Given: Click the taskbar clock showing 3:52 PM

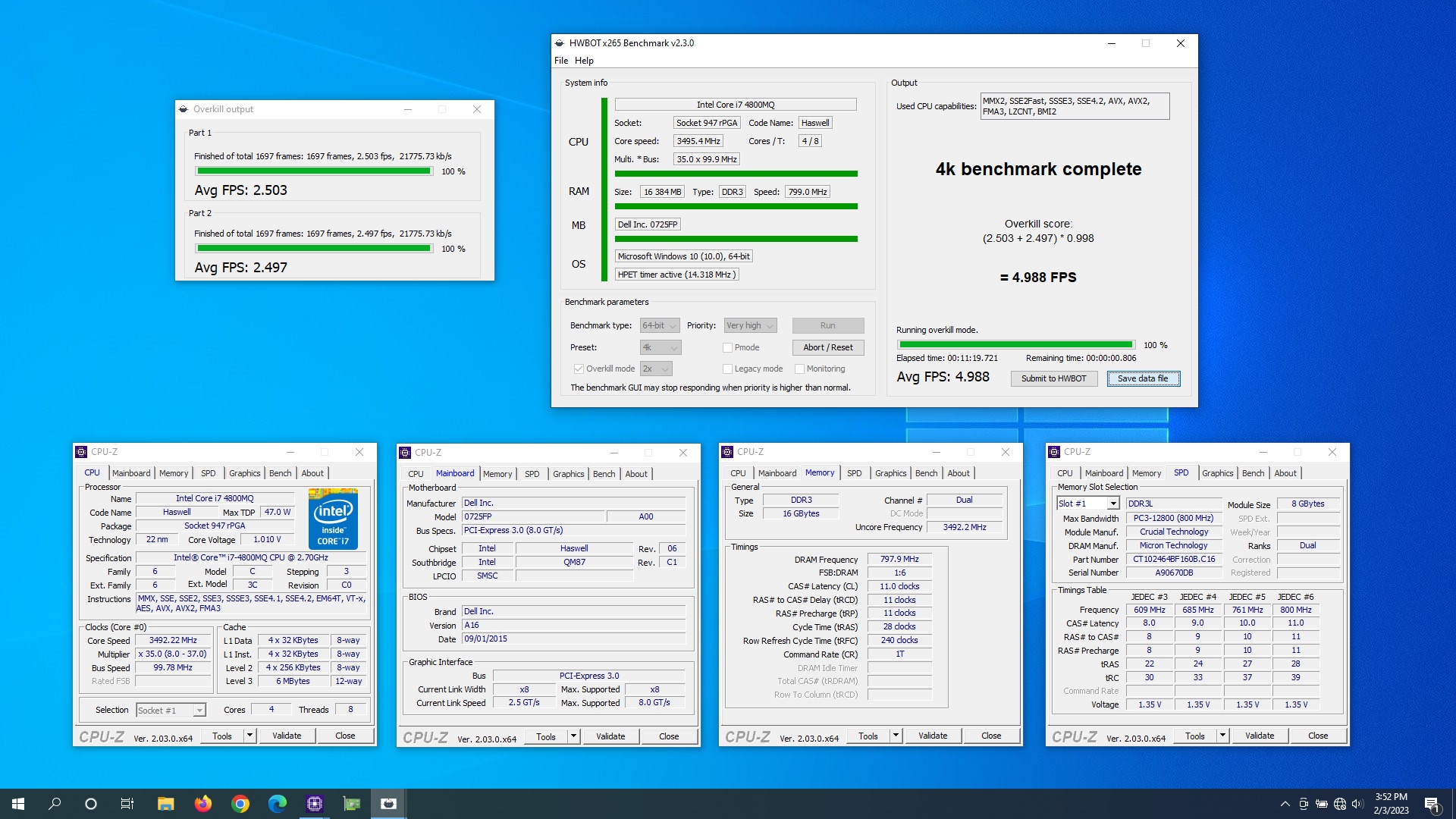Looking at the screenshot, I should click(1391, 804).
